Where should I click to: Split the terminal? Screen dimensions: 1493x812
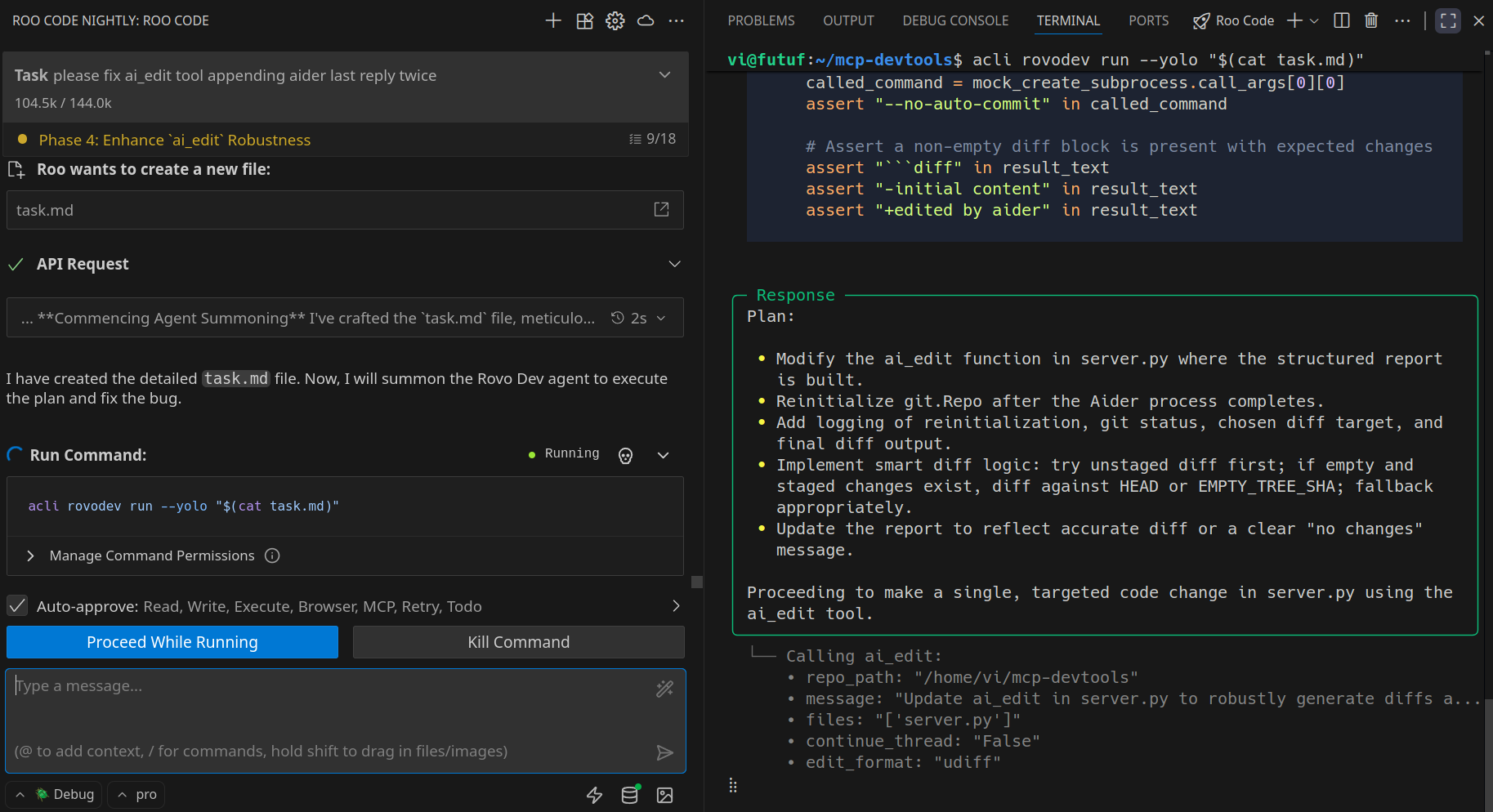click(x=1342, y=20)
